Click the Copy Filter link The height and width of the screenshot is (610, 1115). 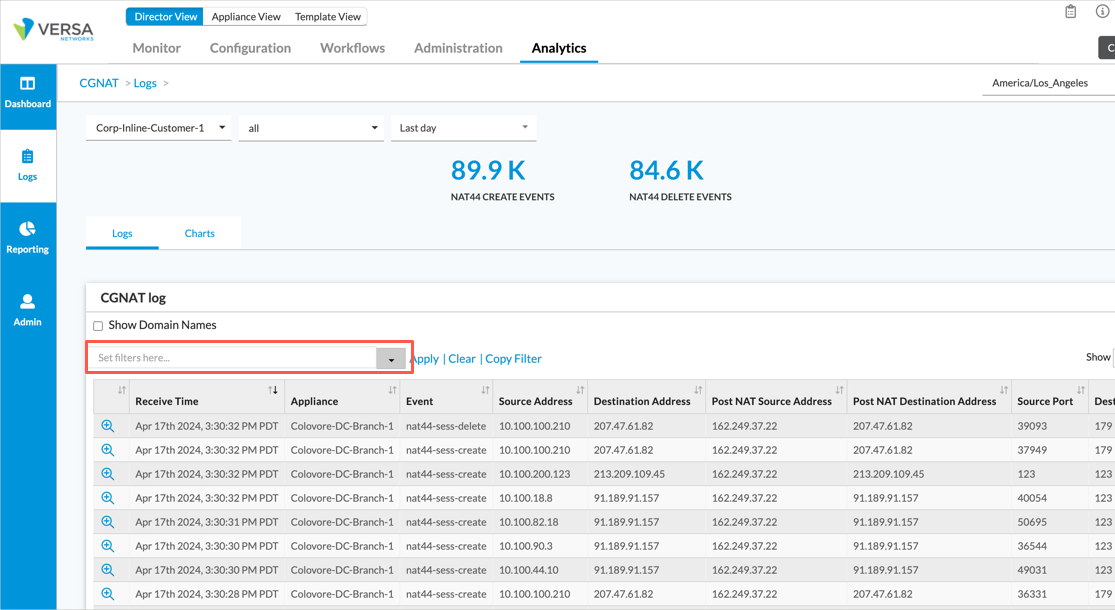pyautogui.click(x=513, y=359)
